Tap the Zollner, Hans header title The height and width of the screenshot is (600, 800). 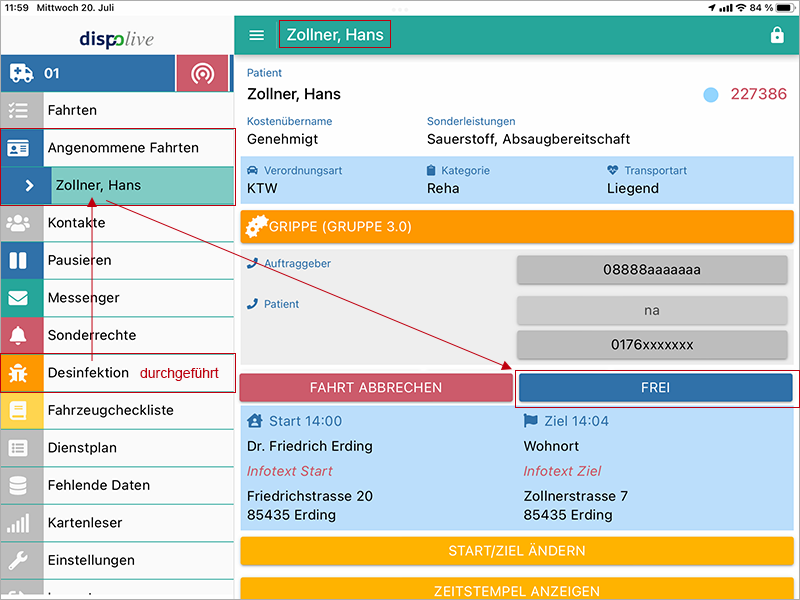[335, 35]
